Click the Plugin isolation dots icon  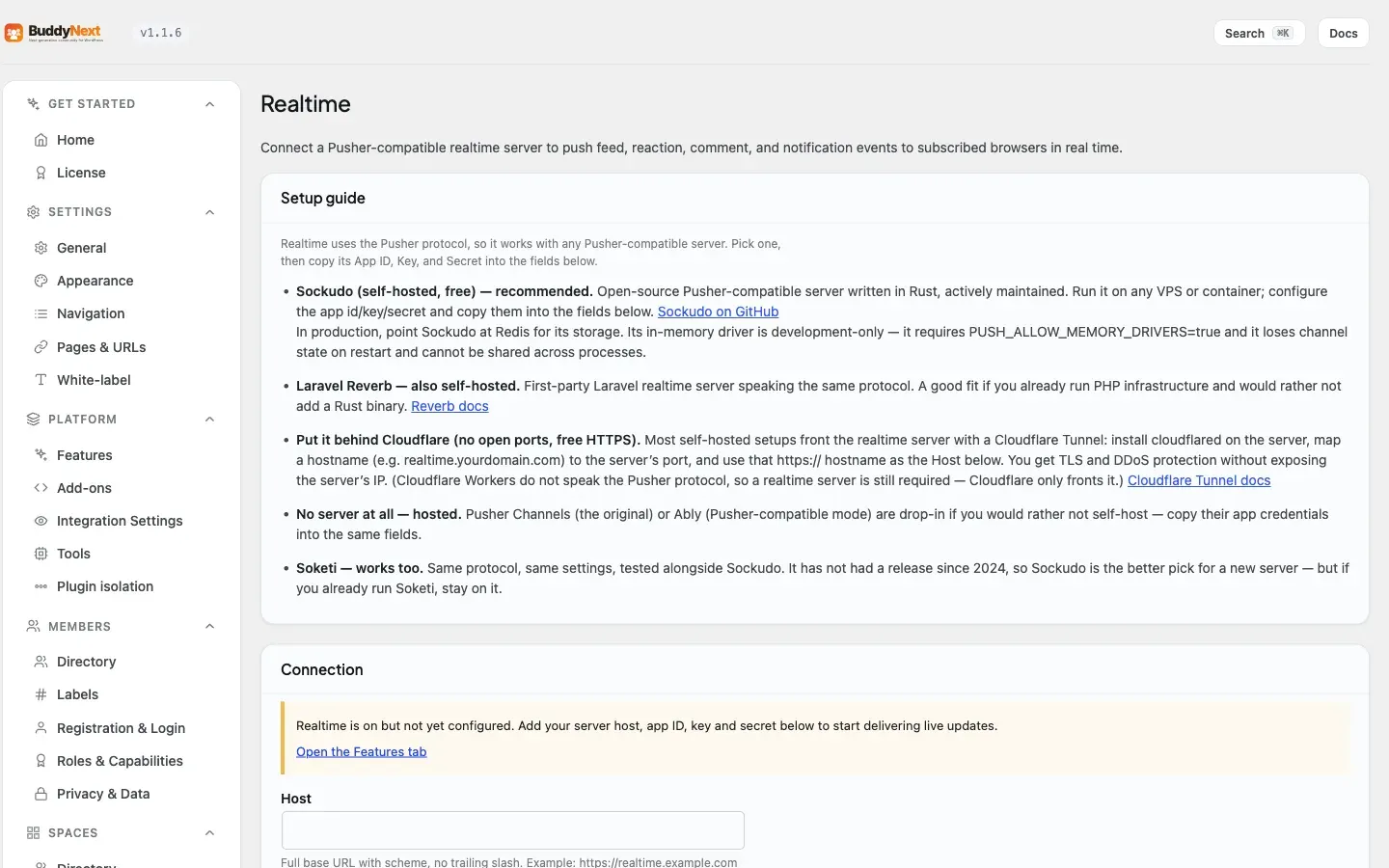(x=41, y=586)
